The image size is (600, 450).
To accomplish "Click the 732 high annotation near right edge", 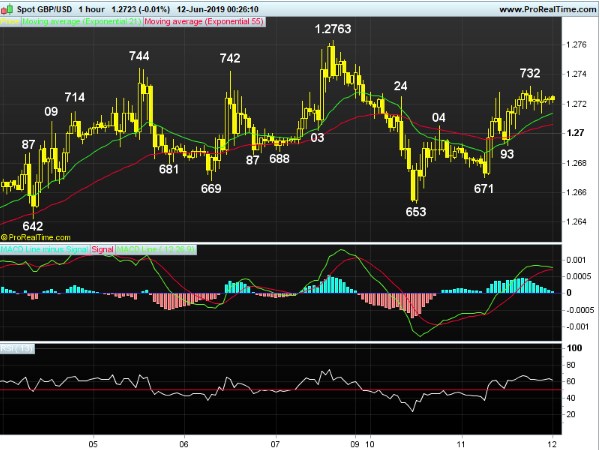I will pyautogui.click(x=530, y=74).
